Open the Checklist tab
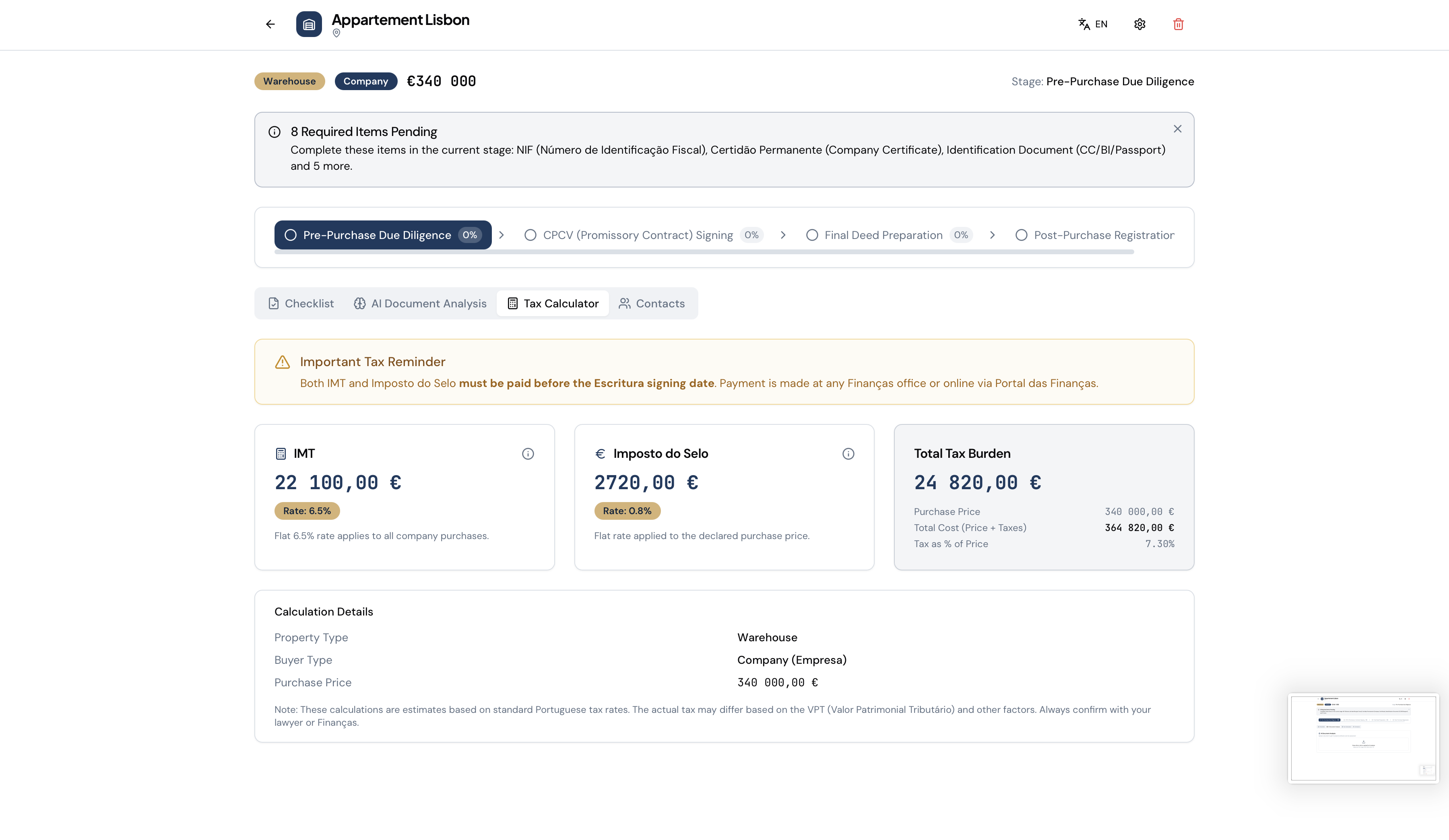1449x840 pixels. (x=301, y=303)
